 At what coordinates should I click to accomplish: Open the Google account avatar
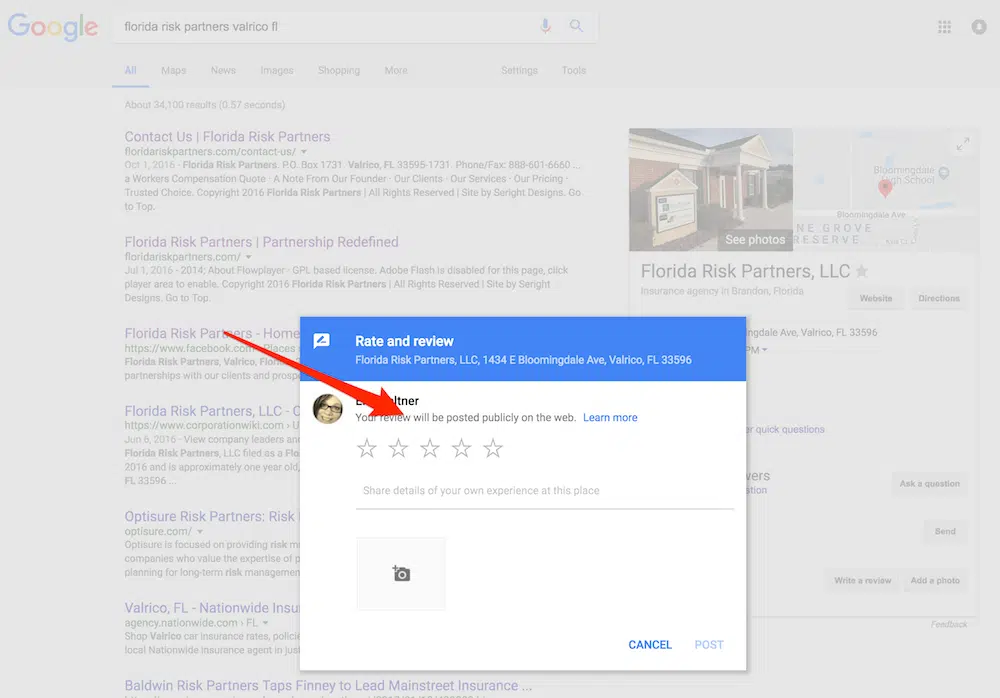pos(979,27)
